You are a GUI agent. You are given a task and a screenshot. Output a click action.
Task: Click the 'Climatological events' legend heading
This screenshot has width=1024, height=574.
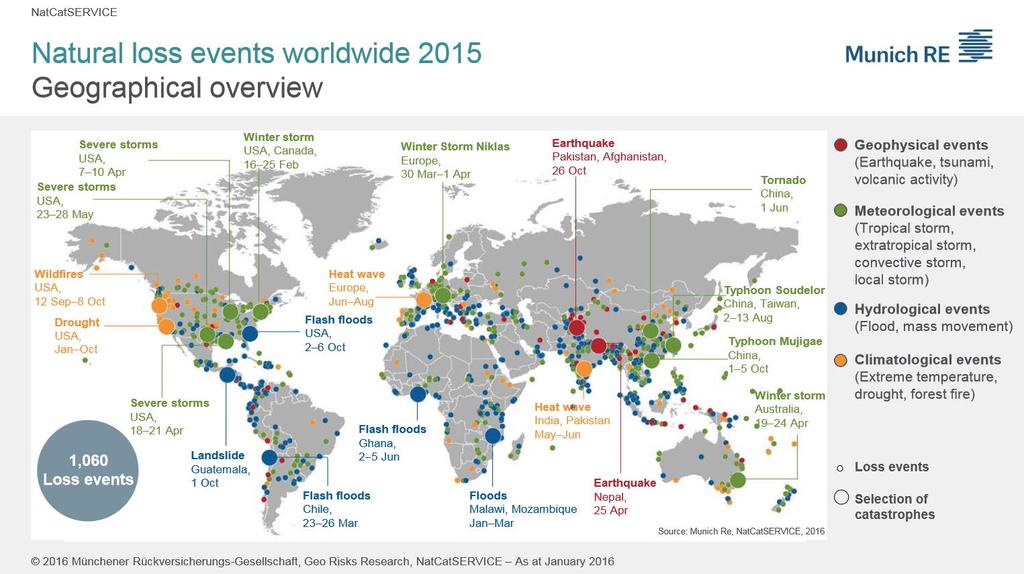[927, 360]
